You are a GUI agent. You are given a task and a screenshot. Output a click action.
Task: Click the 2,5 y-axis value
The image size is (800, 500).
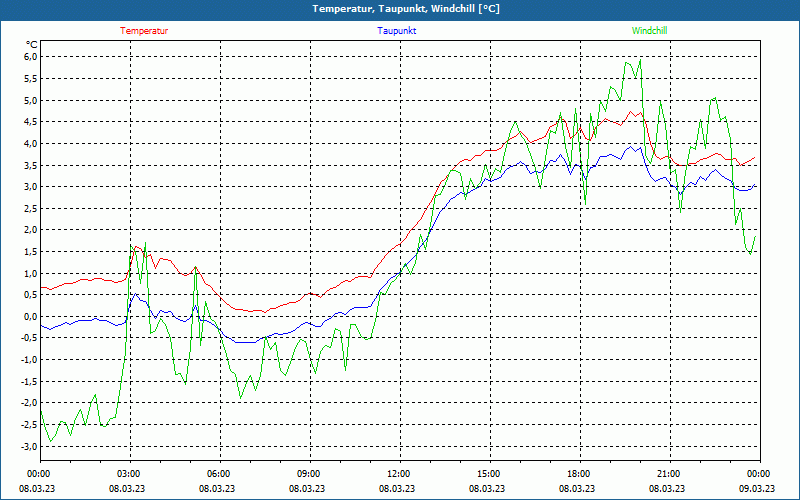[x=31, y=208]
